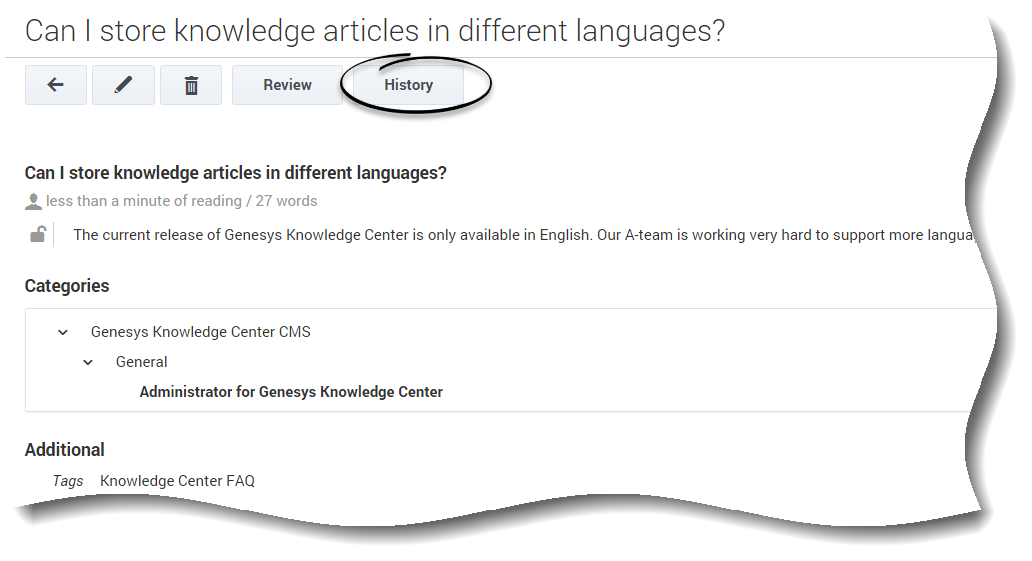Screen dimensions: 1032x561
Task: Click the Categories section heading
Action: click(x=67, y=286)
